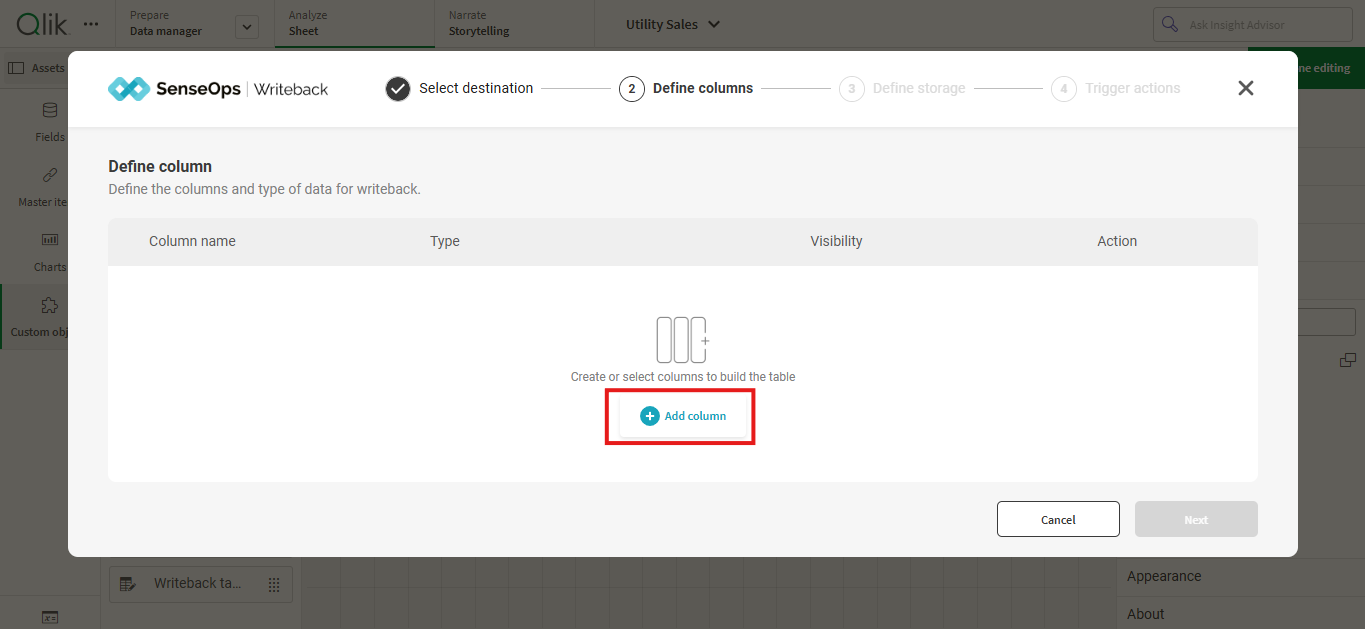Click the SenseOps Writeback logo
Screen dimensions: 1365x629
click(218, 89)
